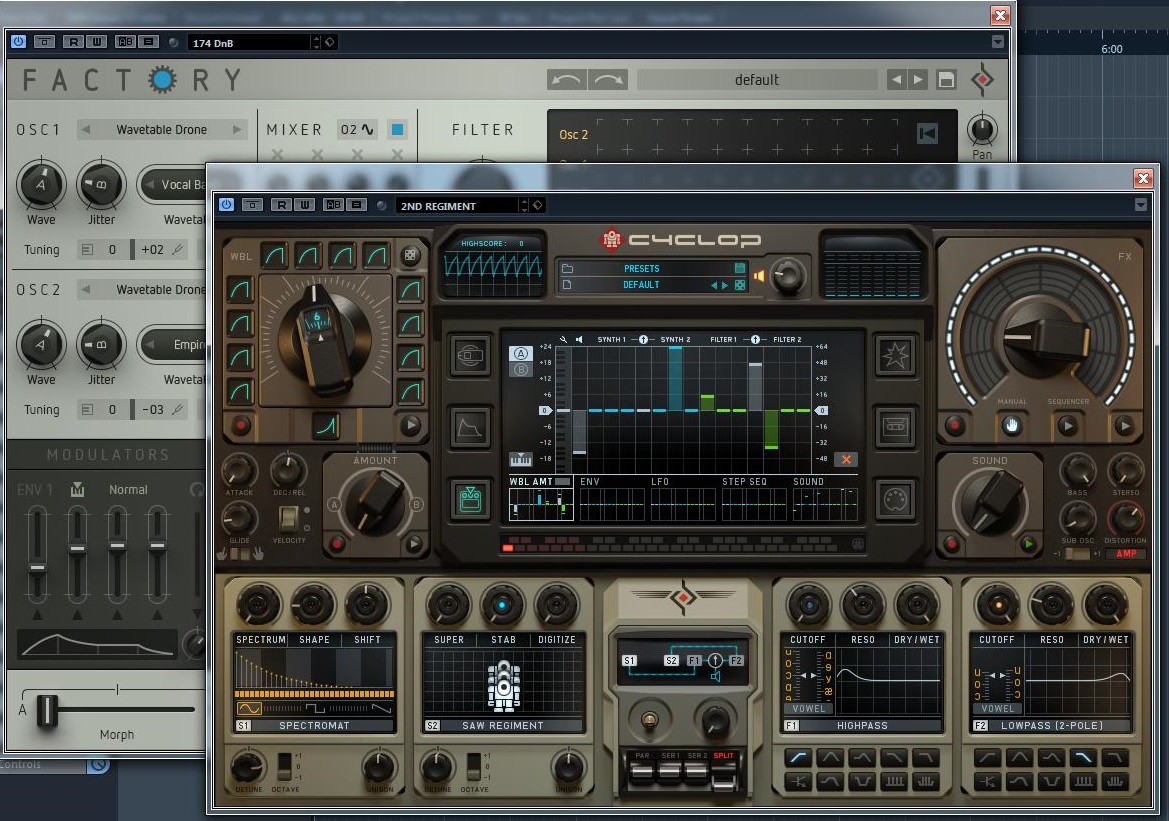Click the green play button in the Sound section
Viewport: 1169px width, 821px height.
point(1029,544)
